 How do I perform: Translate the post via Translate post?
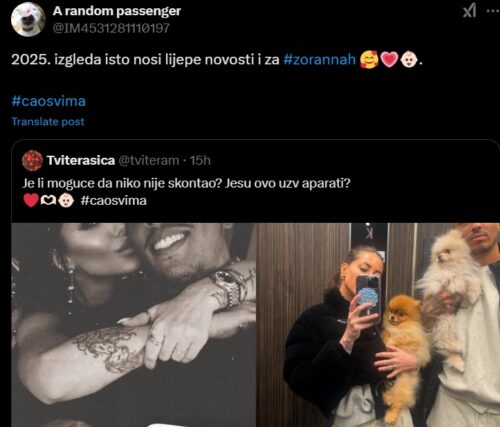[x=48, y=122]
